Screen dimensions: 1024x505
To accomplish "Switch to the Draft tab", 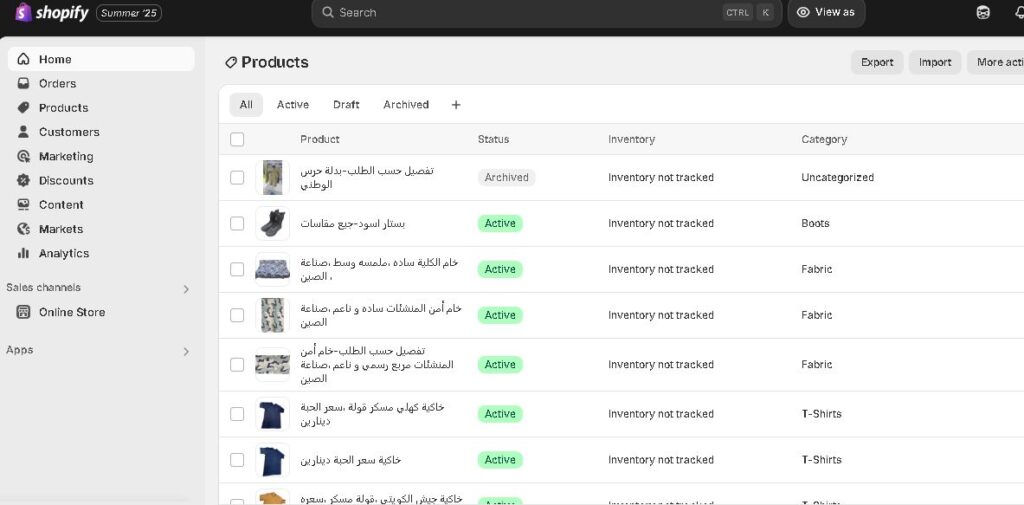I will pyautogui.click(x=346, y=105).
